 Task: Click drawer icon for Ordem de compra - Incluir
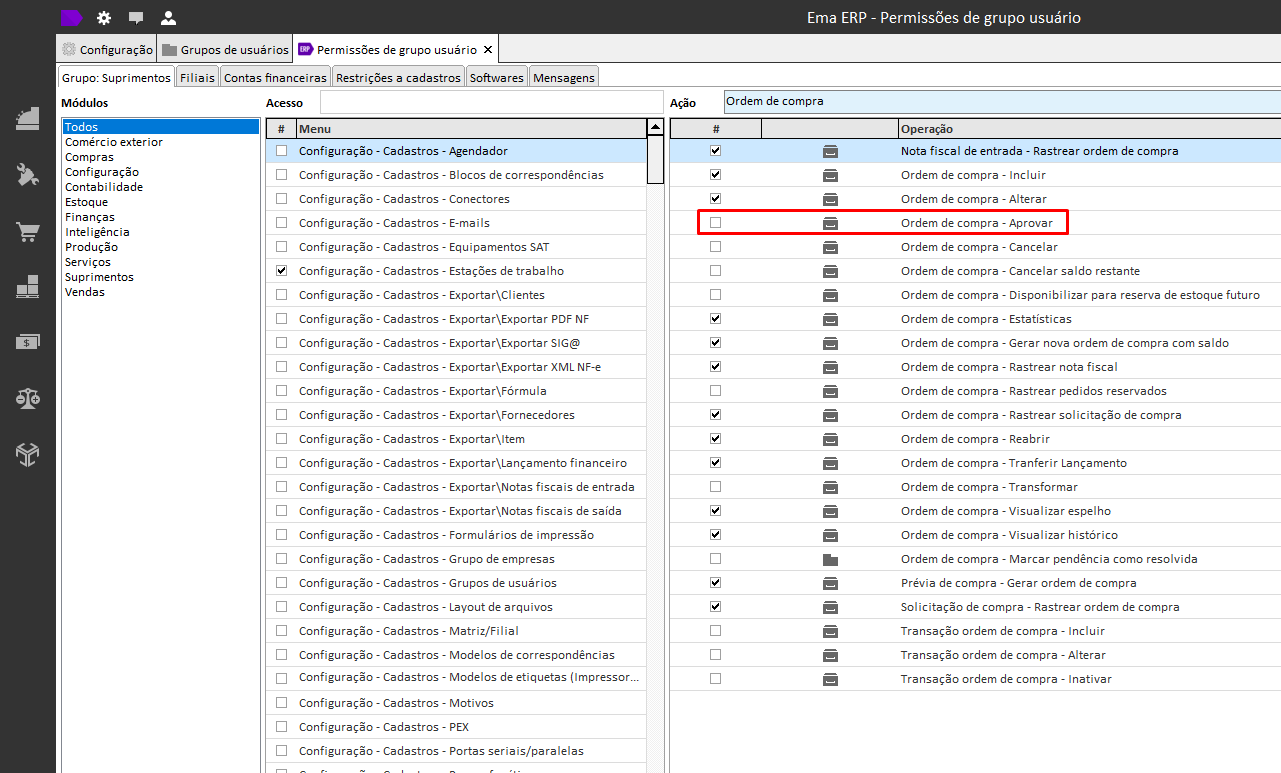830,175
